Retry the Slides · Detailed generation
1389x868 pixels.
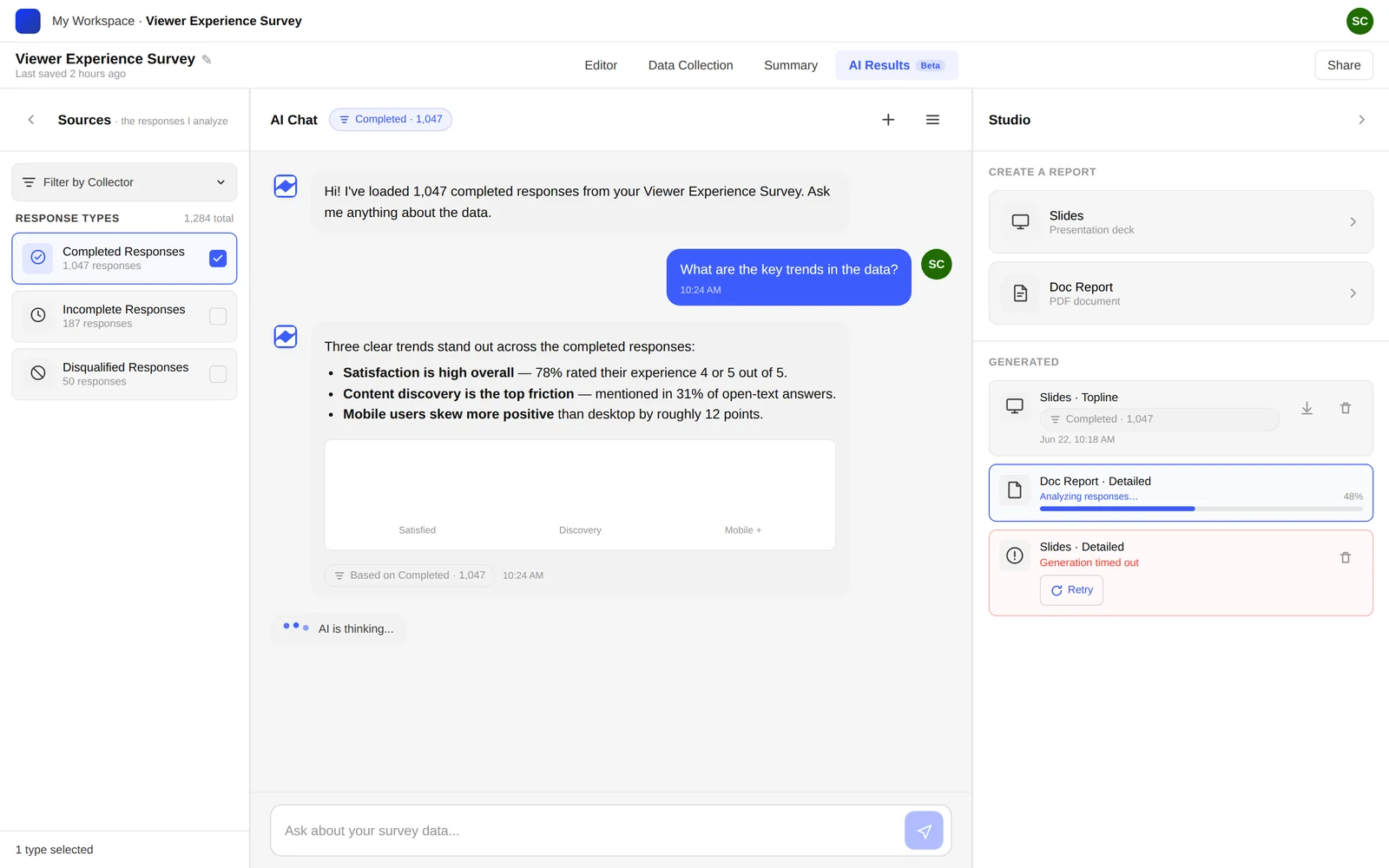pos(1071,590)
